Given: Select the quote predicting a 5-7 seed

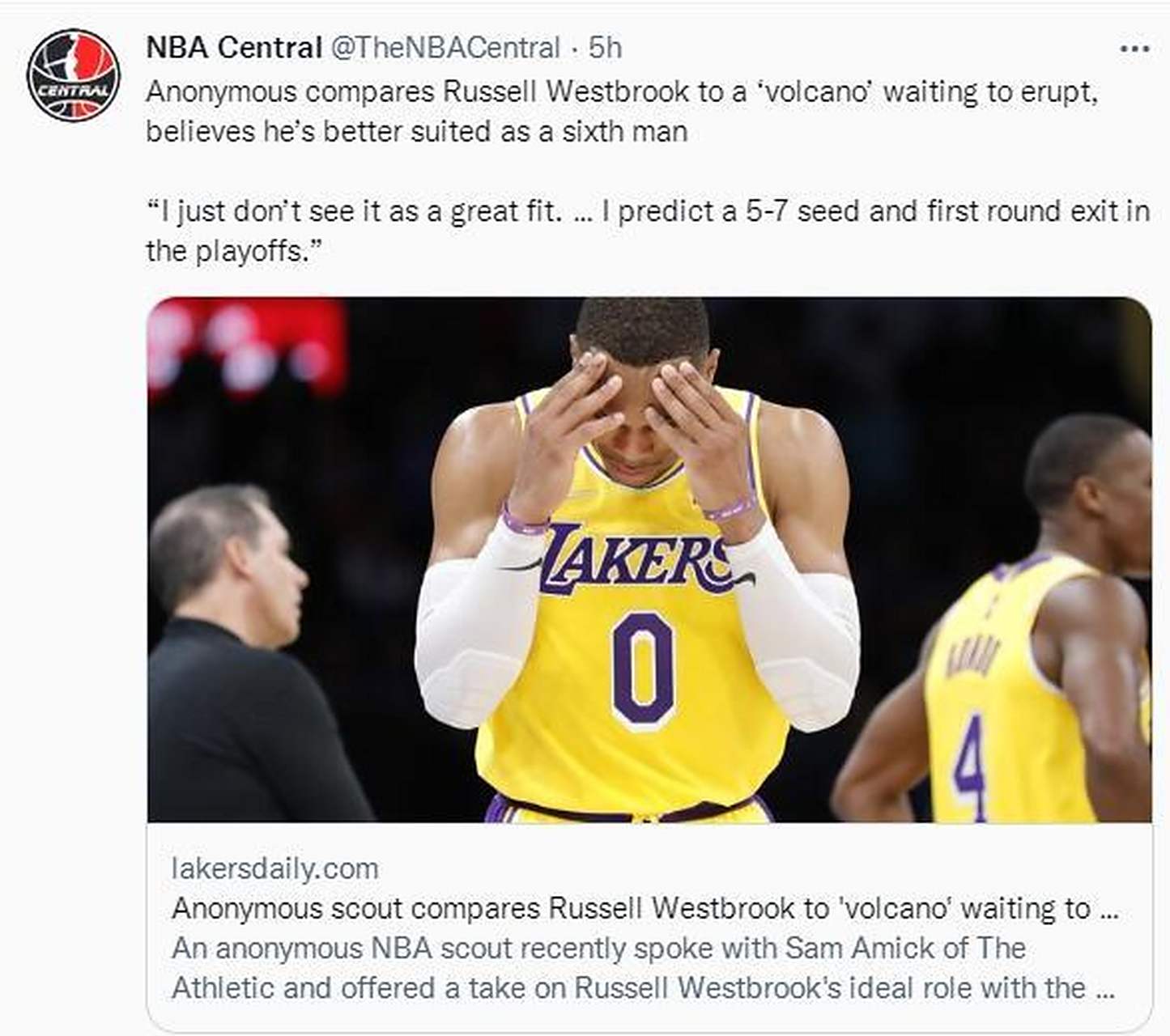Looking at the screenshot, I should 647,211.
